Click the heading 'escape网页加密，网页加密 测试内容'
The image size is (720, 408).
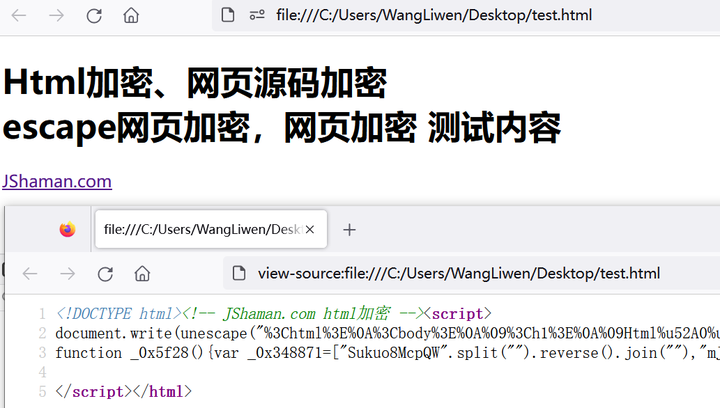(282, 128)
